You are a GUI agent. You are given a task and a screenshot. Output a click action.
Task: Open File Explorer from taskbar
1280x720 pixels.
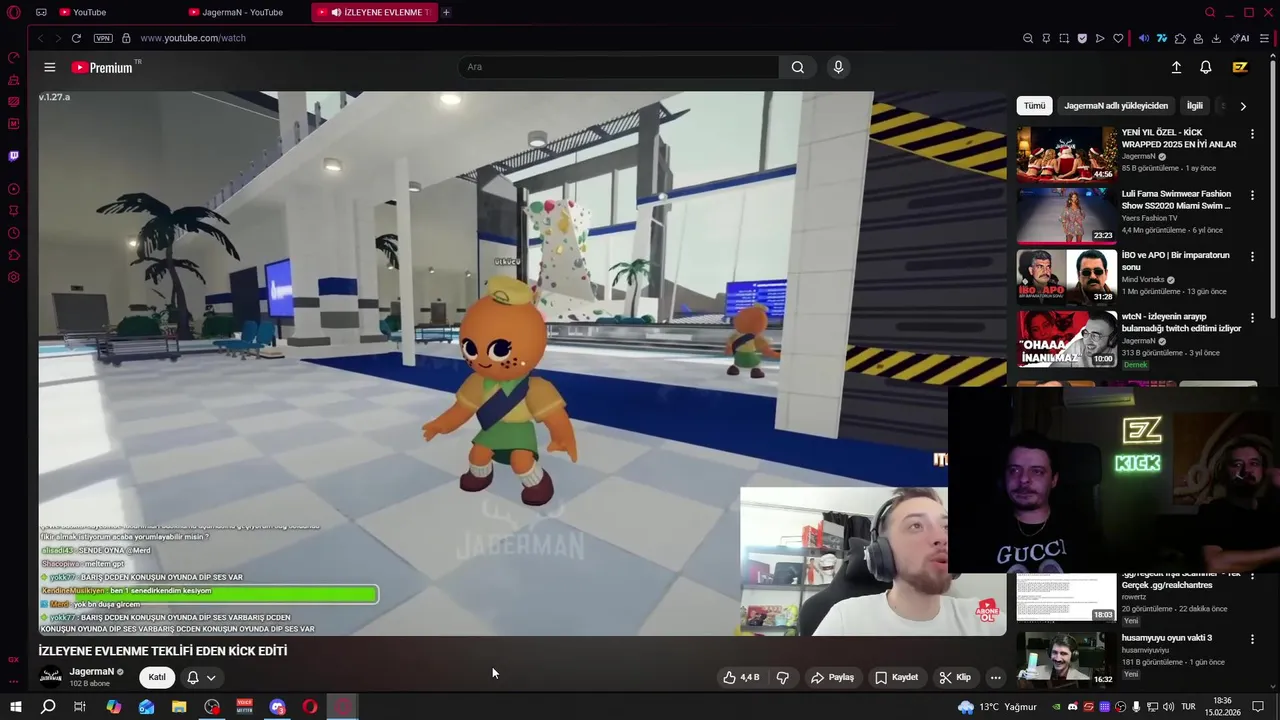(179, 707)
